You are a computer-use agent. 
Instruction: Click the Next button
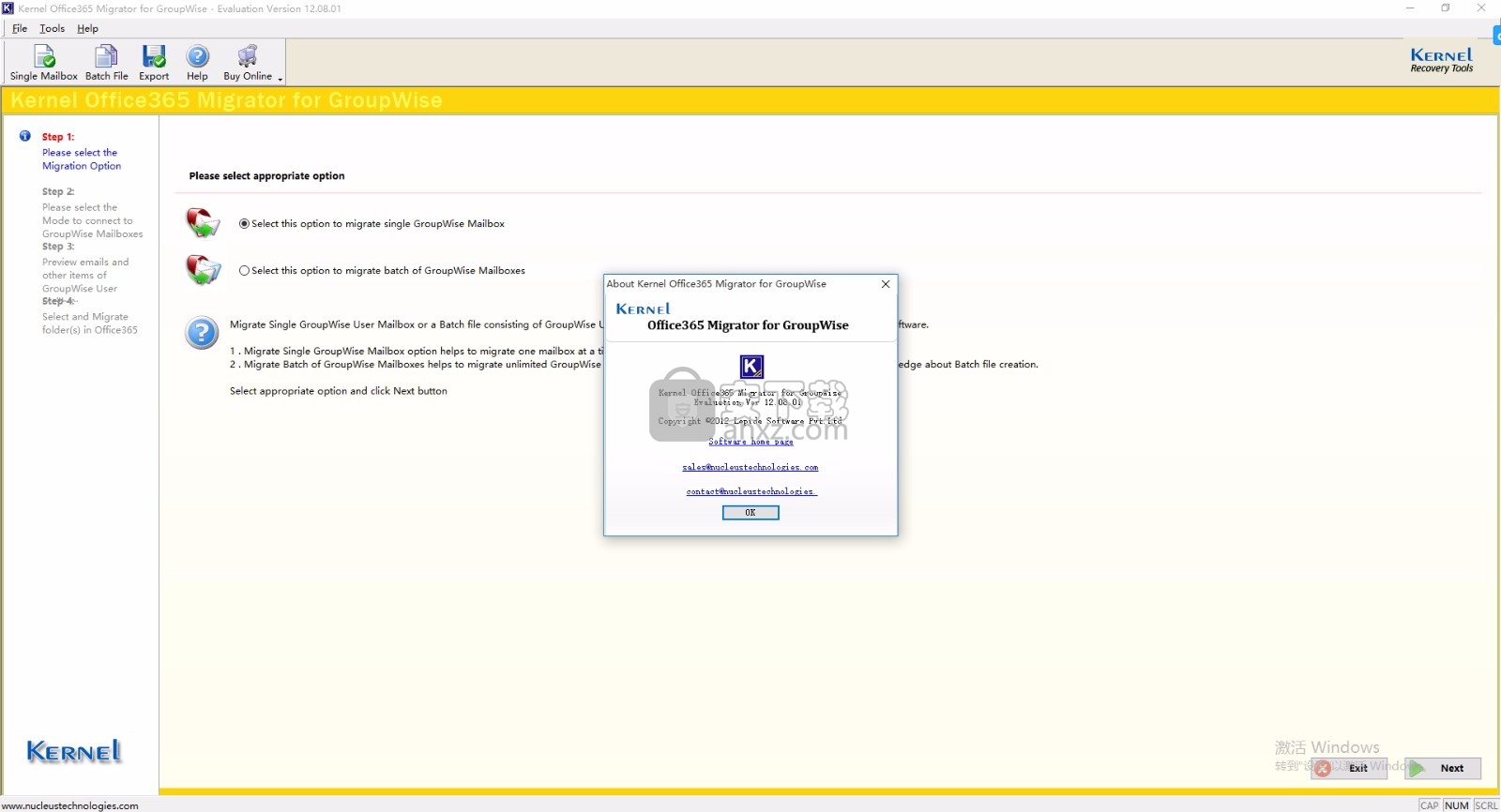pos(1443,768)
